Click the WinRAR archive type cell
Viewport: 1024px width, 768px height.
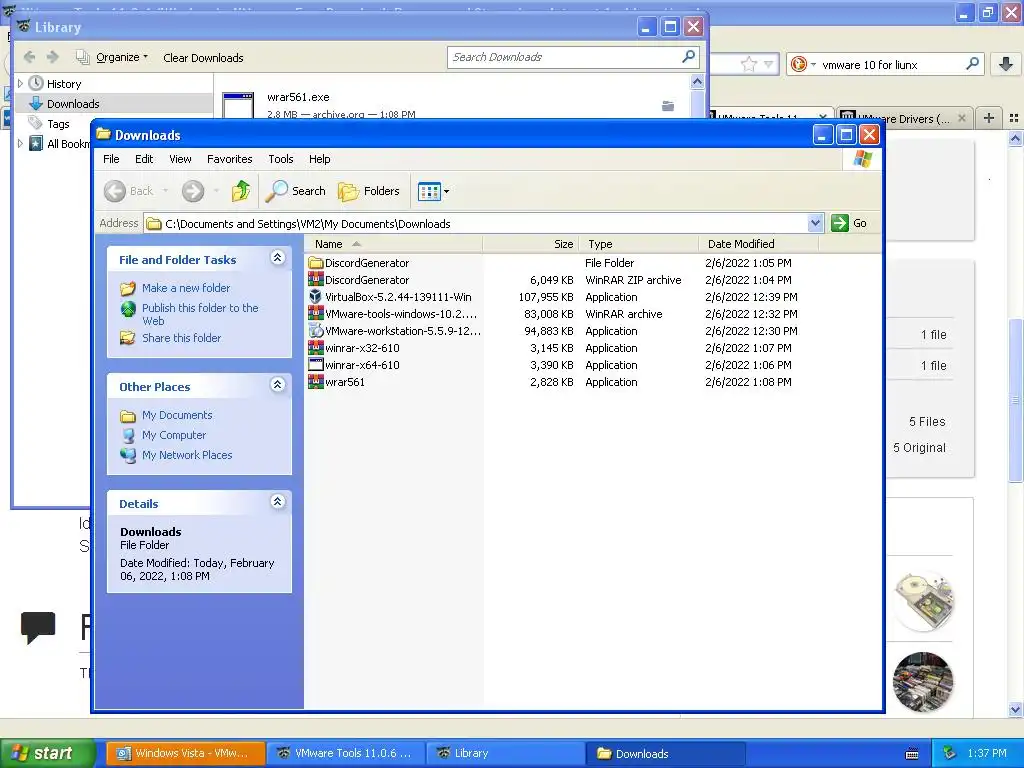tap(624, 313)
